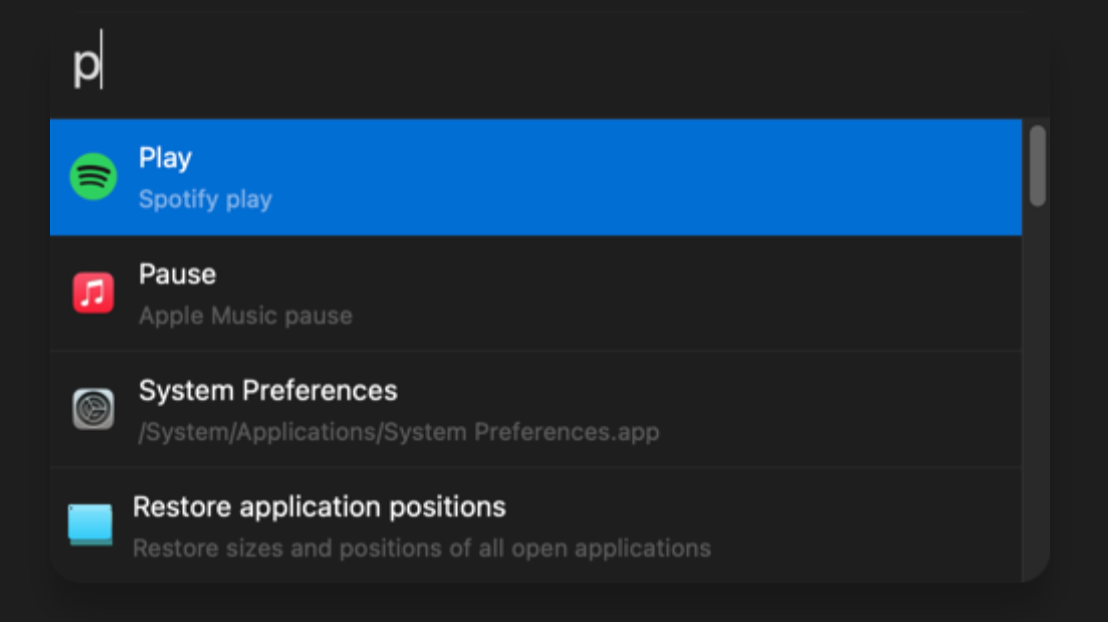This screenshot has height=622, width=1108.
Task: Click the 'Restore sizes and positions' description
Action: click(x=422, y=548)
